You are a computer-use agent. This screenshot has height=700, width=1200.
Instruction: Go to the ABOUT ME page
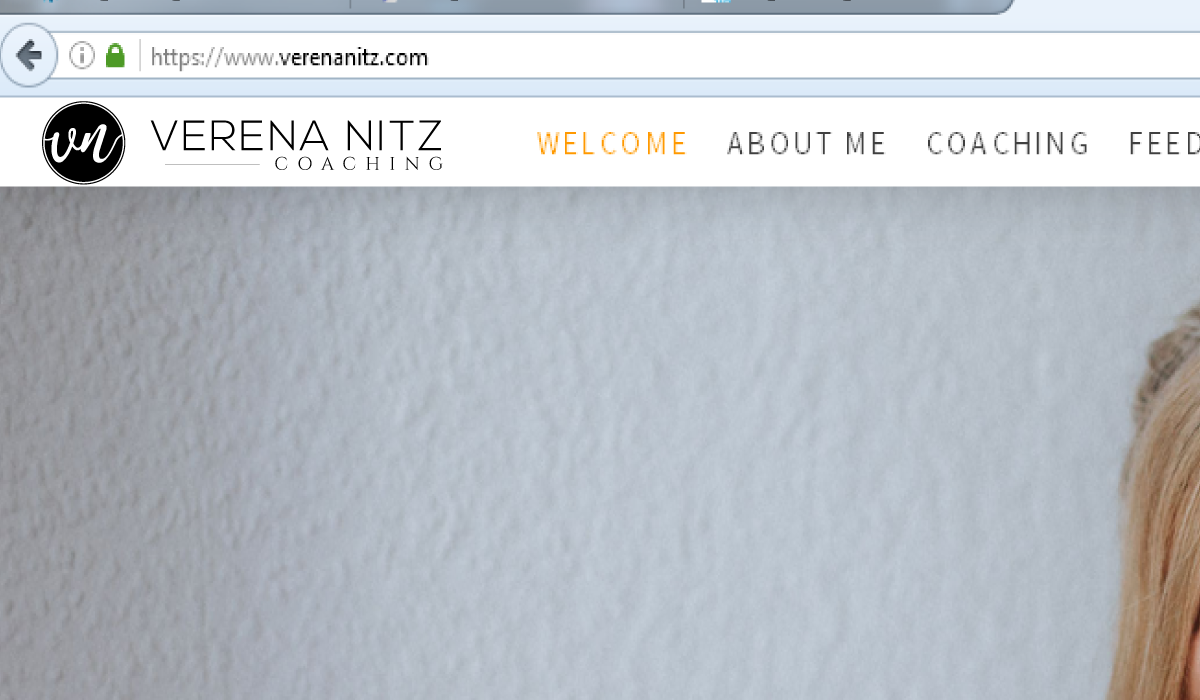click(x=806, y=143)
